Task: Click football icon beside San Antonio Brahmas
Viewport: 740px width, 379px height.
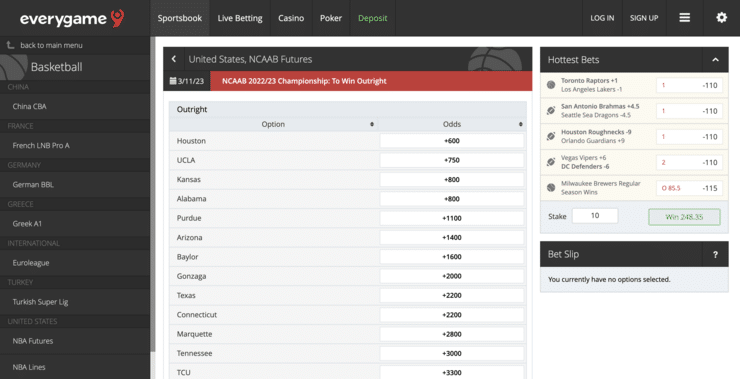Action: [551, 110]
